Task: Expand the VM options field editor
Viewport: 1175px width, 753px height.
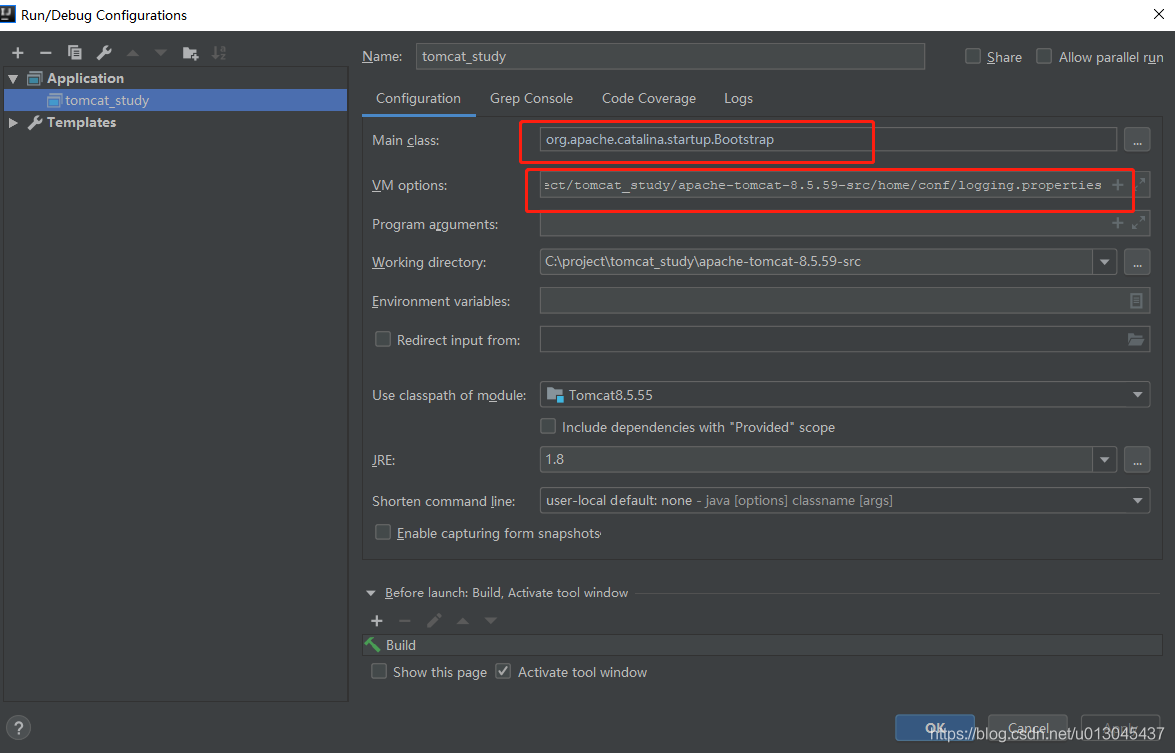Action: [1139, 185]
